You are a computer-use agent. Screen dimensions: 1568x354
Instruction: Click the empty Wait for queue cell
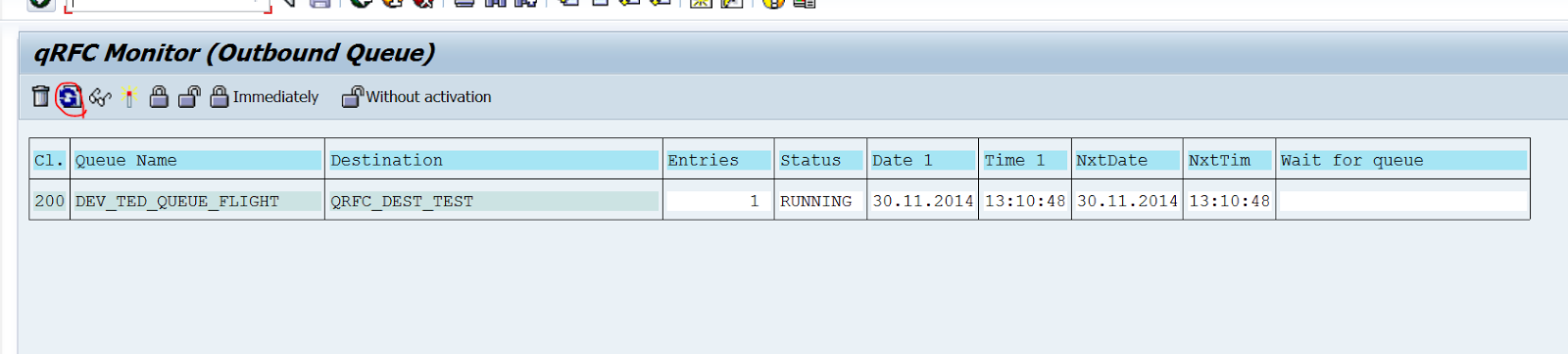pos(1402,201)
